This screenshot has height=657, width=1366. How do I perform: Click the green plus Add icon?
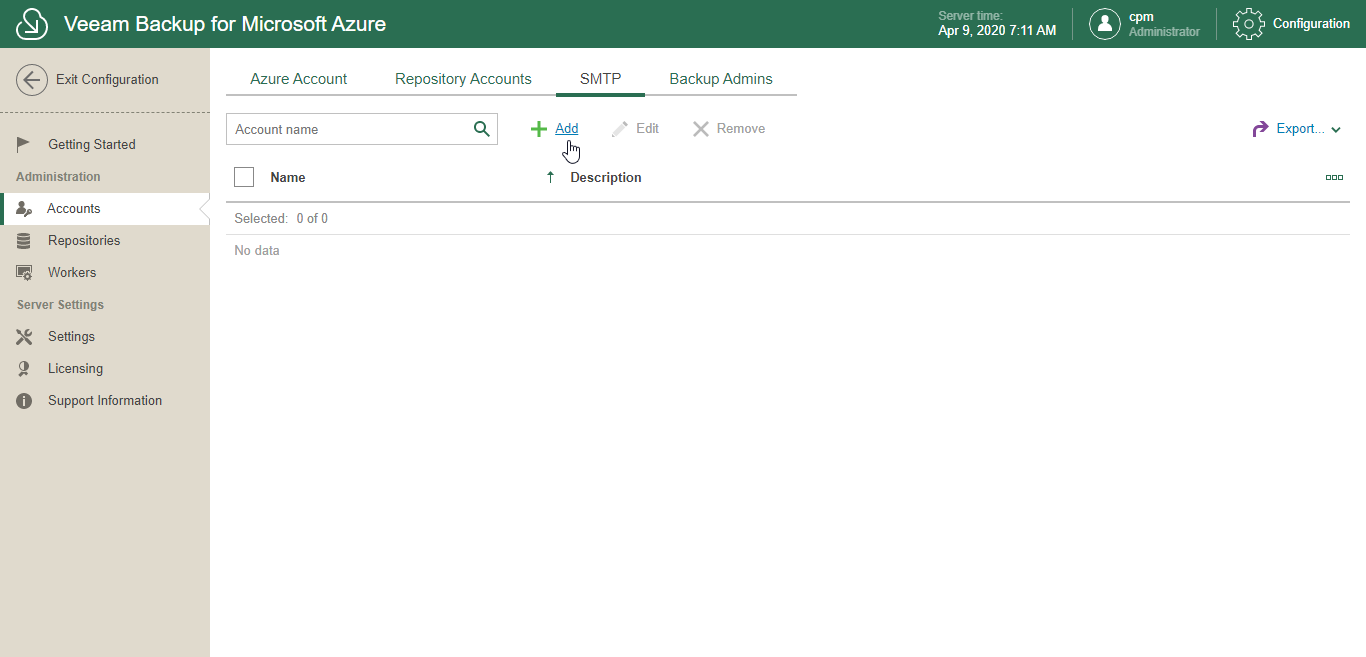click(539, 129)
